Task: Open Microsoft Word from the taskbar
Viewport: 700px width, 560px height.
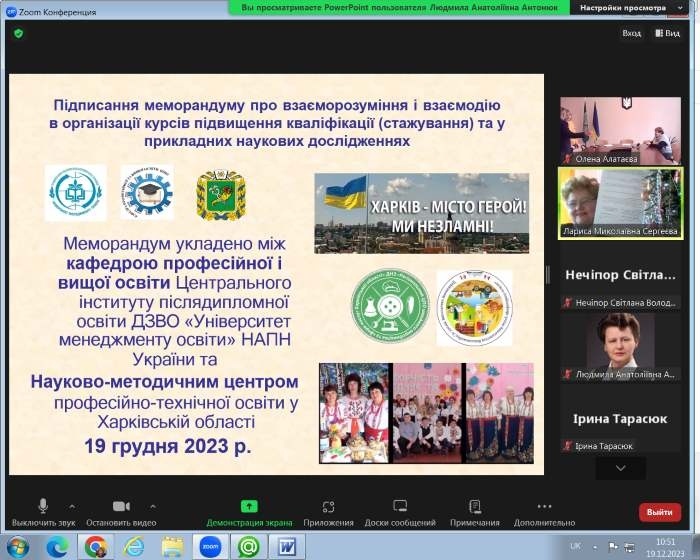Action: tap(287, 546)
